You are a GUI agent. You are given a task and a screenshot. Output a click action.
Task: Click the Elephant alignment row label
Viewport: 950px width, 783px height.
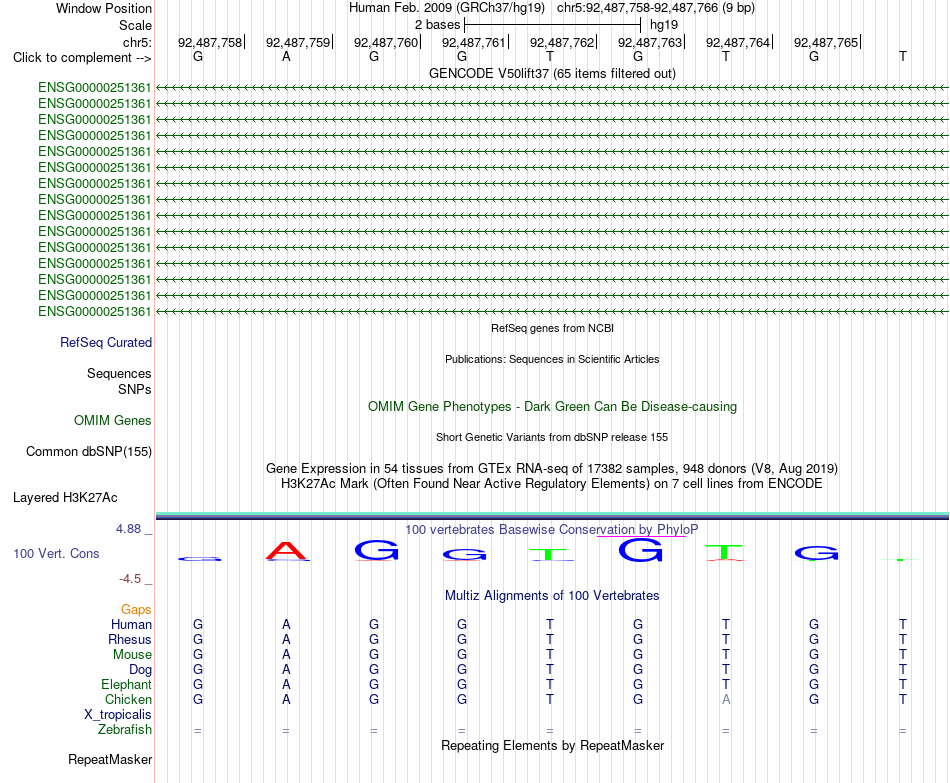pos(126,685)
